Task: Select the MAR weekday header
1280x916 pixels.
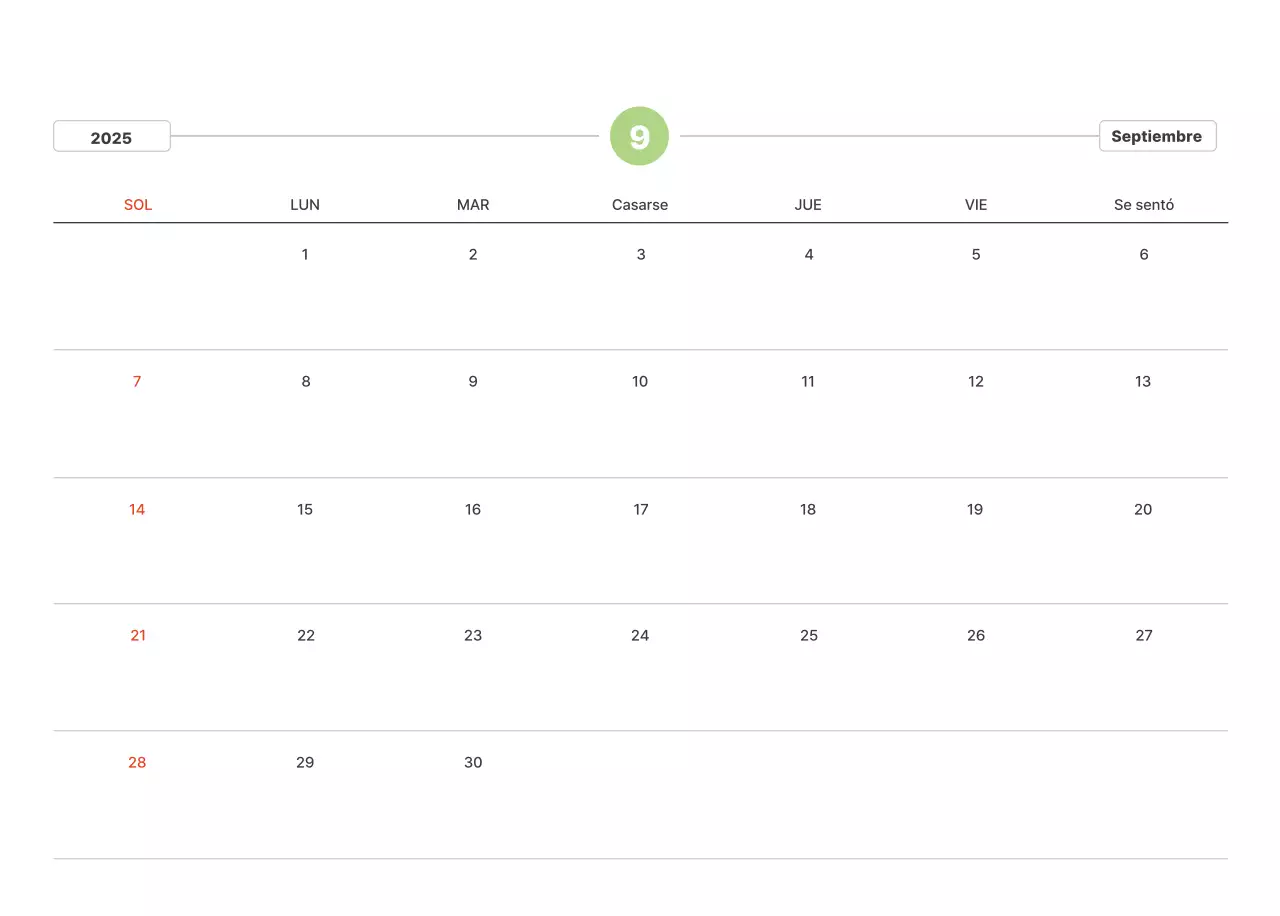Action: click(473, 205)
